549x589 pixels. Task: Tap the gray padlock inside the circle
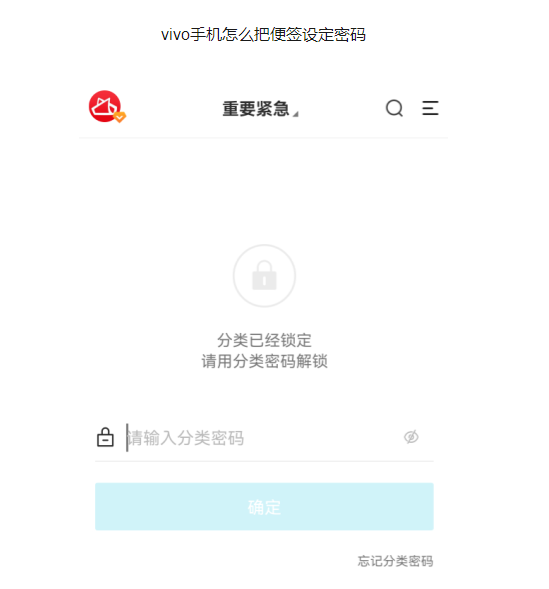pos(264,275)
